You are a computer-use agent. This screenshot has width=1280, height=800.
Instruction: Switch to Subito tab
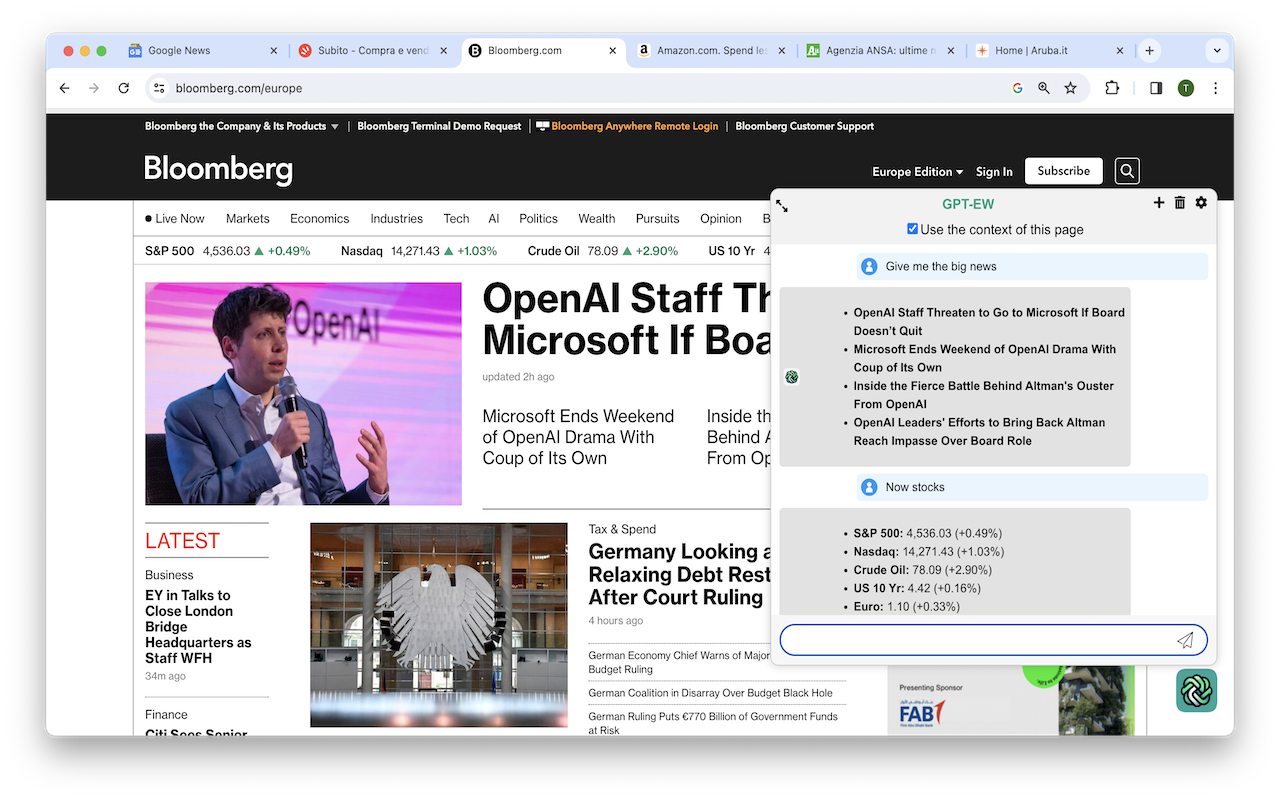pos(375,50)
